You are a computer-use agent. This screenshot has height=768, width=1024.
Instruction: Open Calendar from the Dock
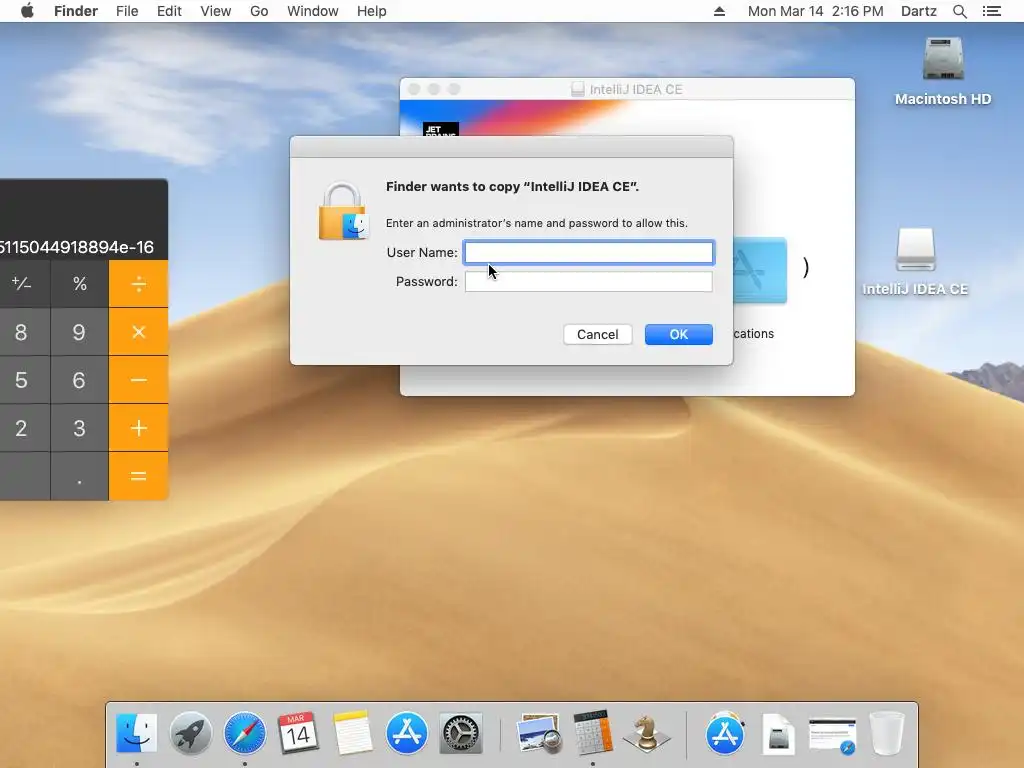(298, 733)
